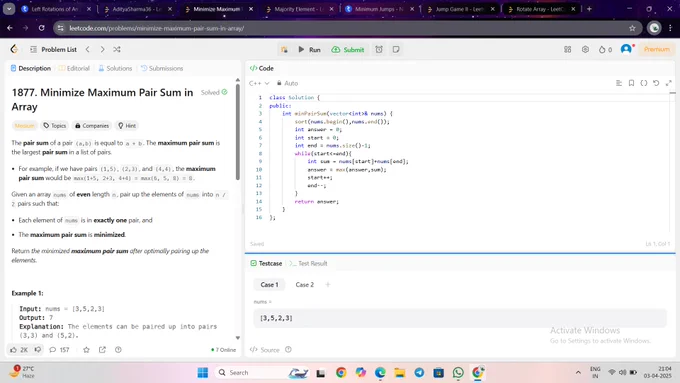Format code with curly braces icon
This screenshot has width=680, height=383.
coord(644,83)
